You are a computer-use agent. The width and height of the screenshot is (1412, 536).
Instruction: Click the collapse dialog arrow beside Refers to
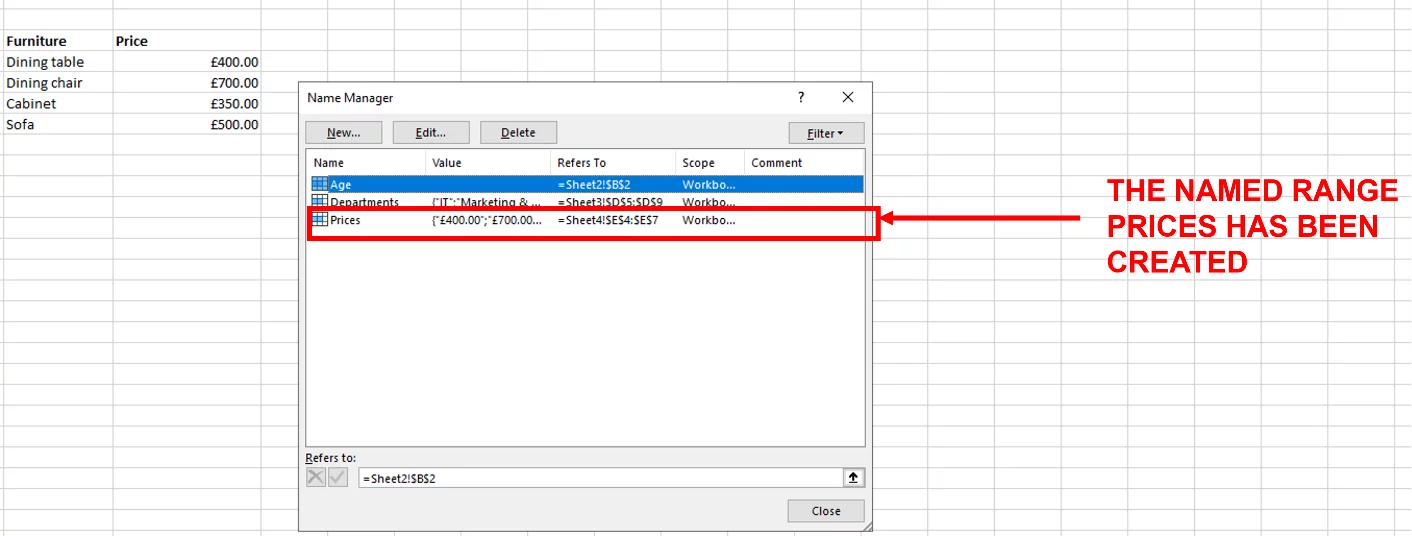pyautogui.click(x=853, y=478)
